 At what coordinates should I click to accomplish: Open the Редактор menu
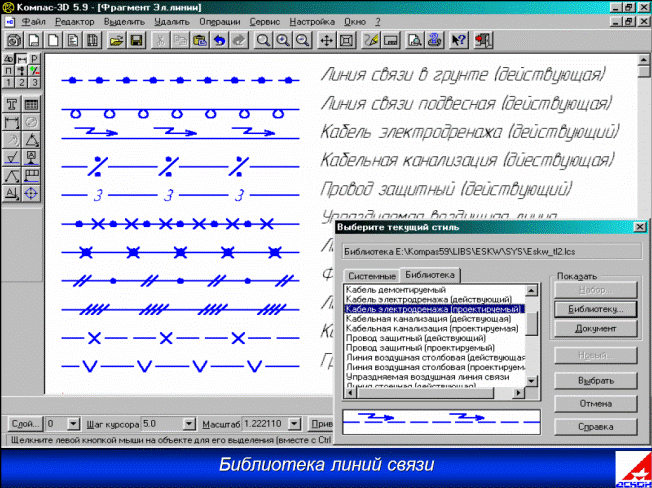click(x=75, y=22)
